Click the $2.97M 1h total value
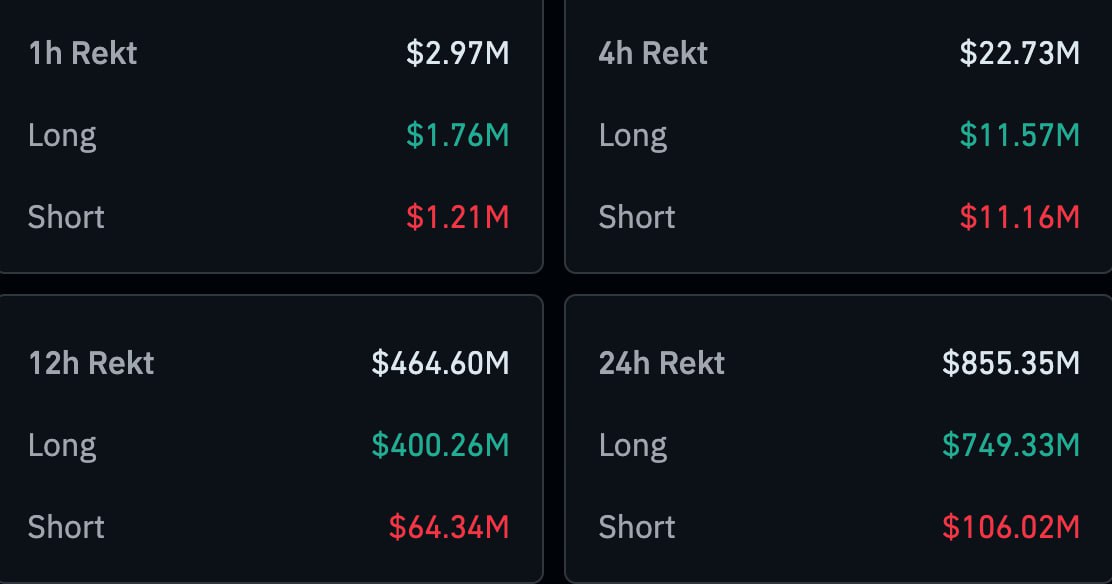The width and height of the screenshot is (1112, 584). click(457, 53)
